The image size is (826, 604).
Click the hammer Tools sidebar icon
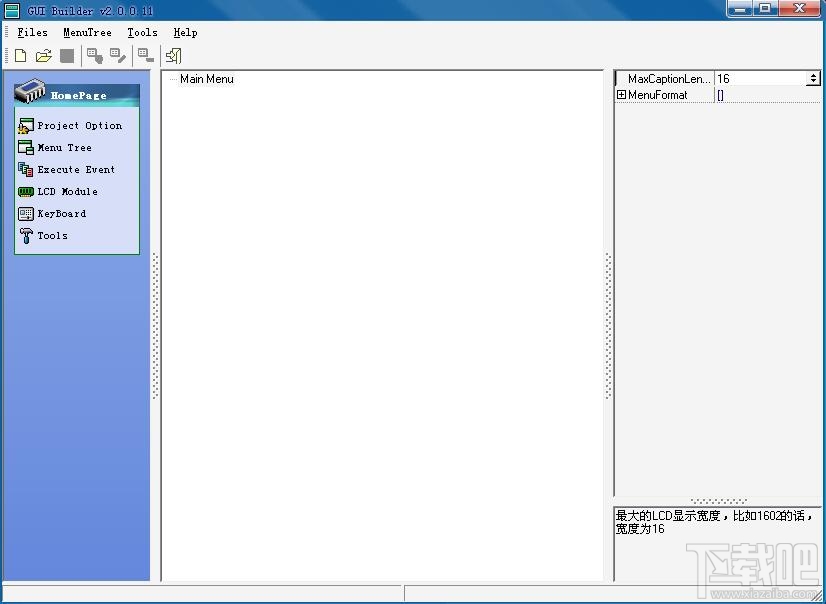(25, 235)
